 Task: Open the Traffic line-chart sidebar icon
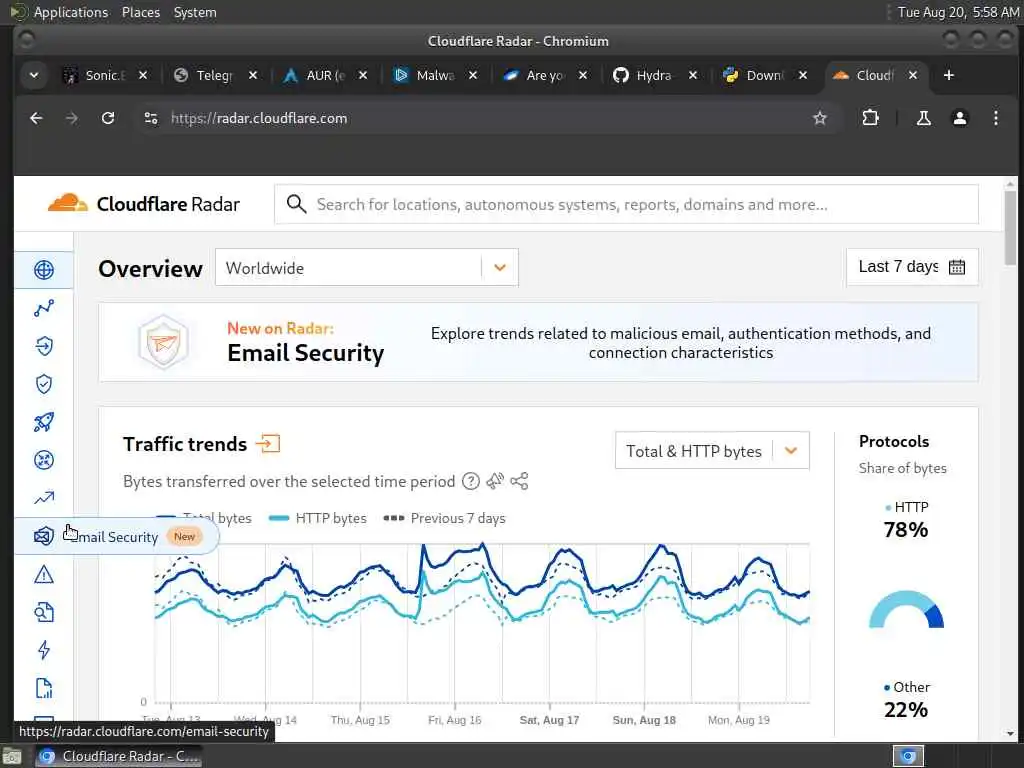coord(44,308)
